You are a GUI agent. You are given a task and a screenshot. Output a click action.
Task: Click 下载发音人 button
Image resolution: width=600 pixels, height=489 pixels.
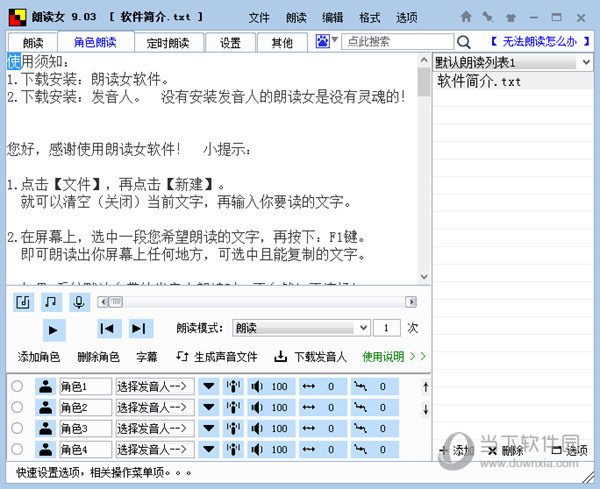tap(310, 357)
